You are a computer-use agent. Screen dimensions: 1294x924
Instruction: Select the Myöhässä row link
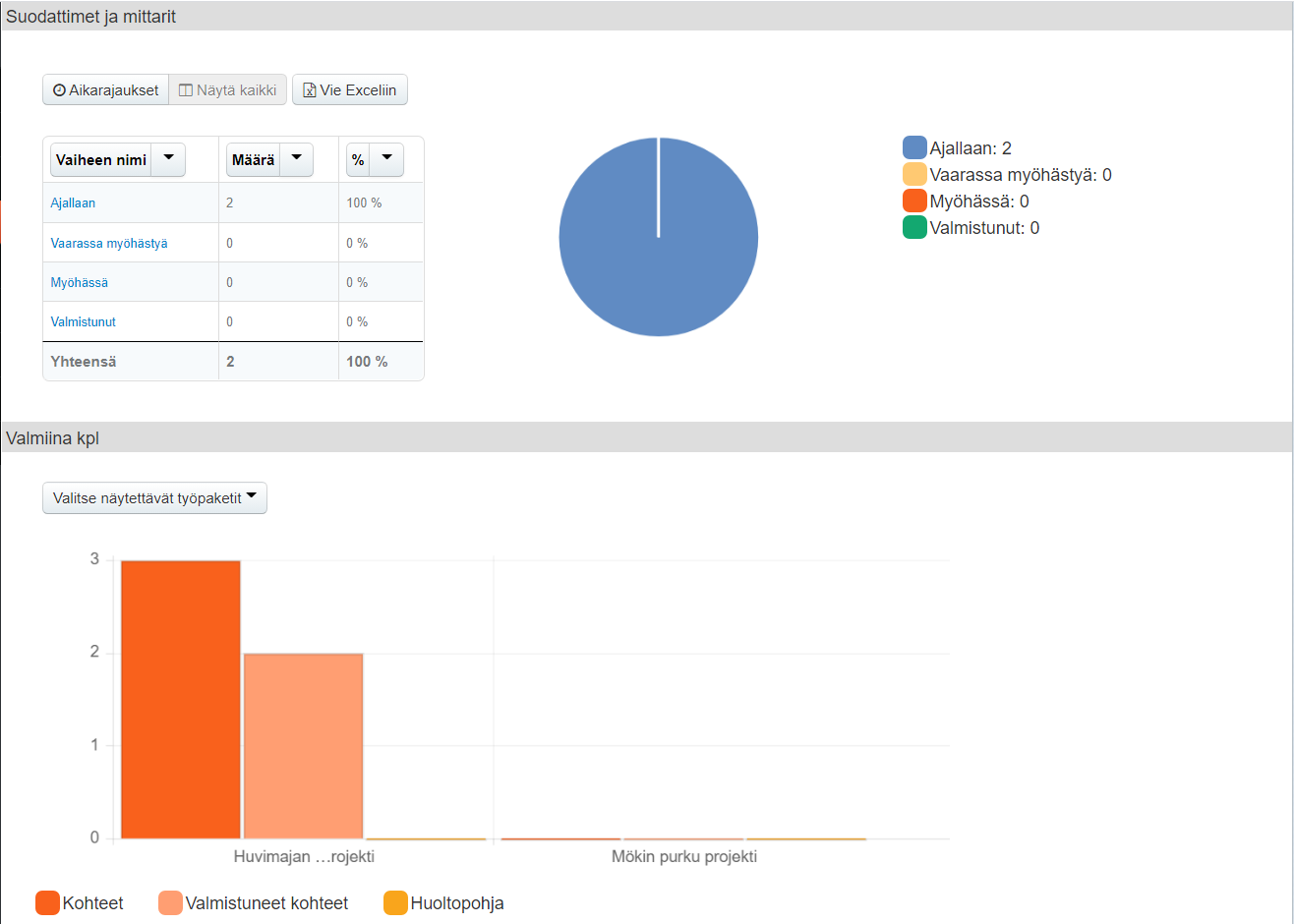80,282
